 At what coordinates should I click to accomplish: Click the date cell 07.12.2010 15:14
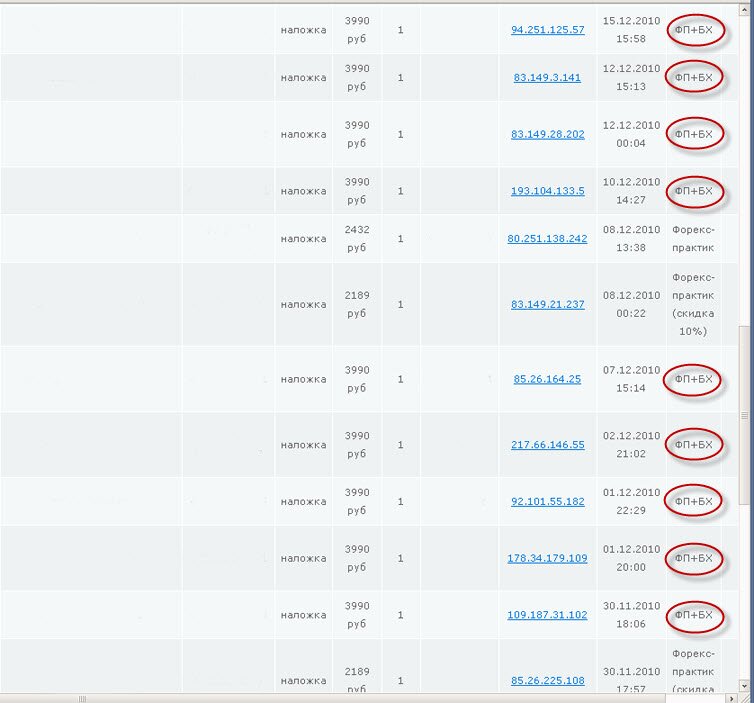pyautogui.click(x=632, y=380)
